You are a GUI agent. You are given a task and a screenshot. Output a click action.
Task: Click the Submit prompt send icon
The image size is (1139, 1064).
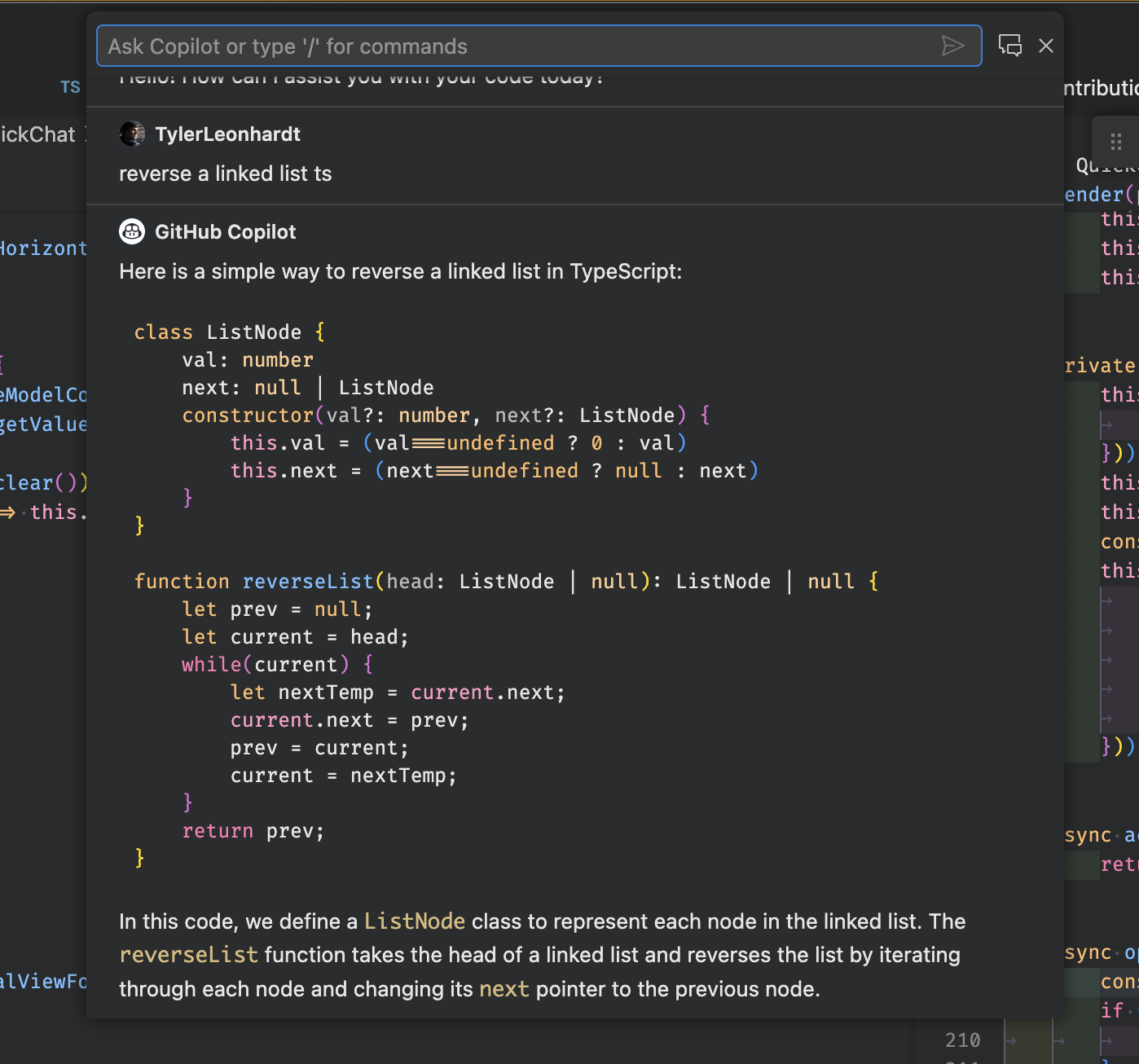pyautogui.click(x=953, y=46)
